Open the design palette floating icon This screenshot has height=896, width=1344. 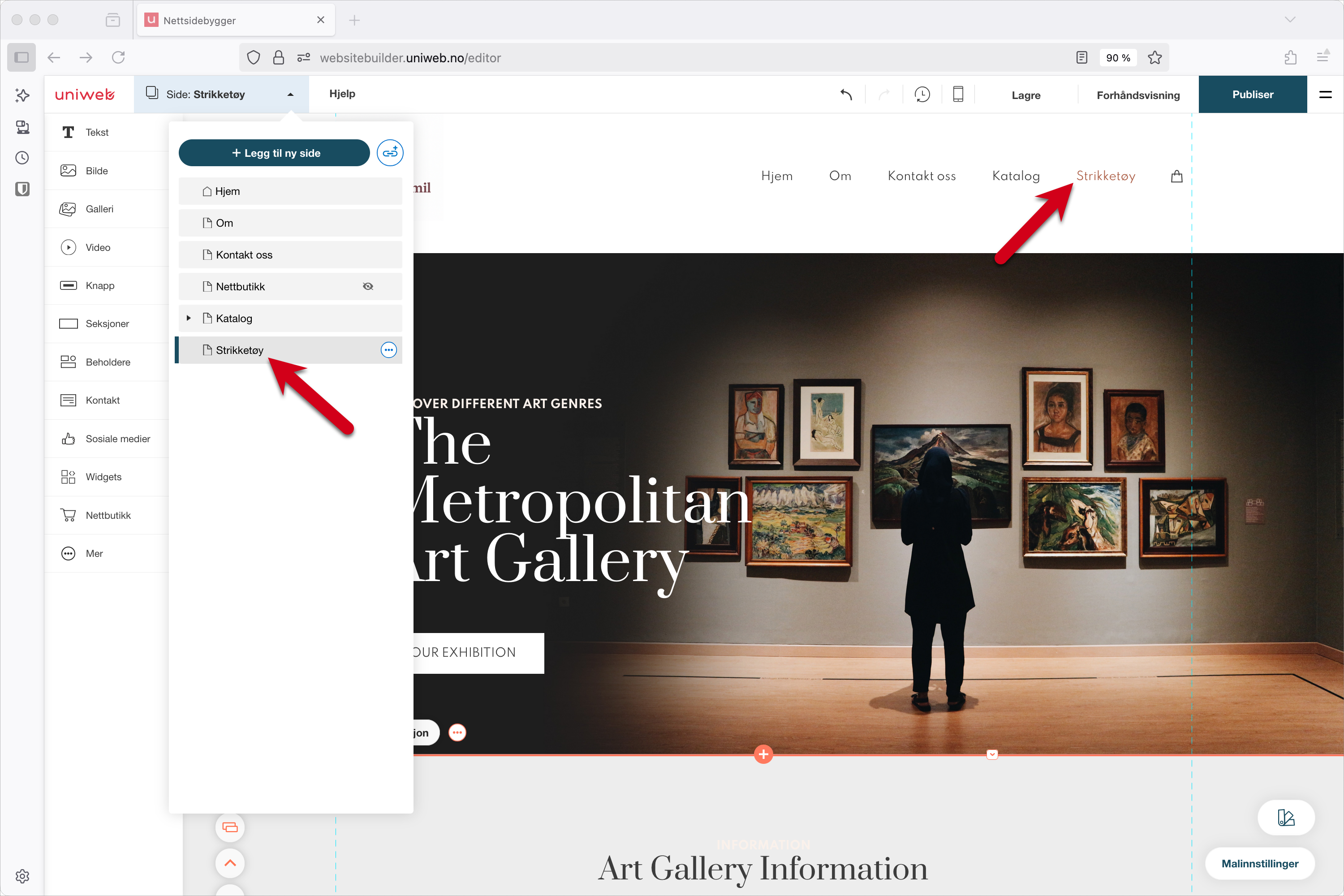(x=1286, y=818)
